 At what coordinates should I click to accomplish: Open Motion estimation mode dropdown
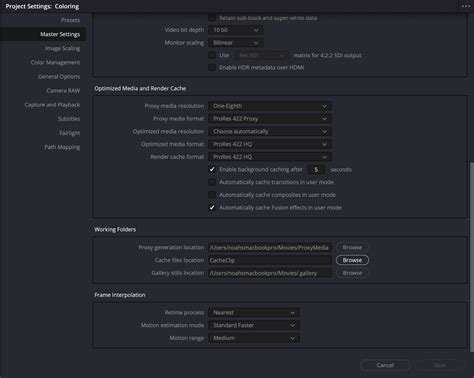[254, 325]
